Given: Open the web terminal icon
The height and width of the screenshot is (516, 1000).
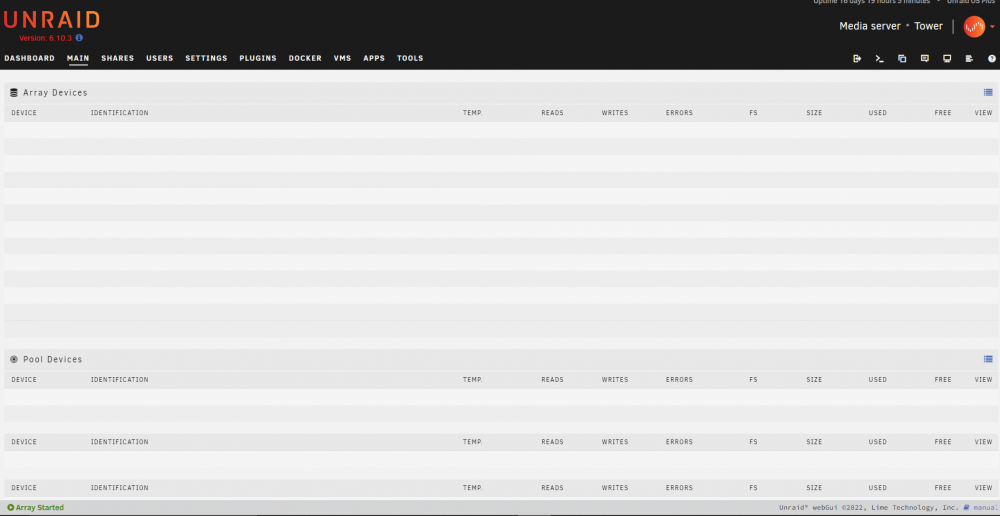Looking at the screenshot, I should pyautogui.click(x=879, y=59).
